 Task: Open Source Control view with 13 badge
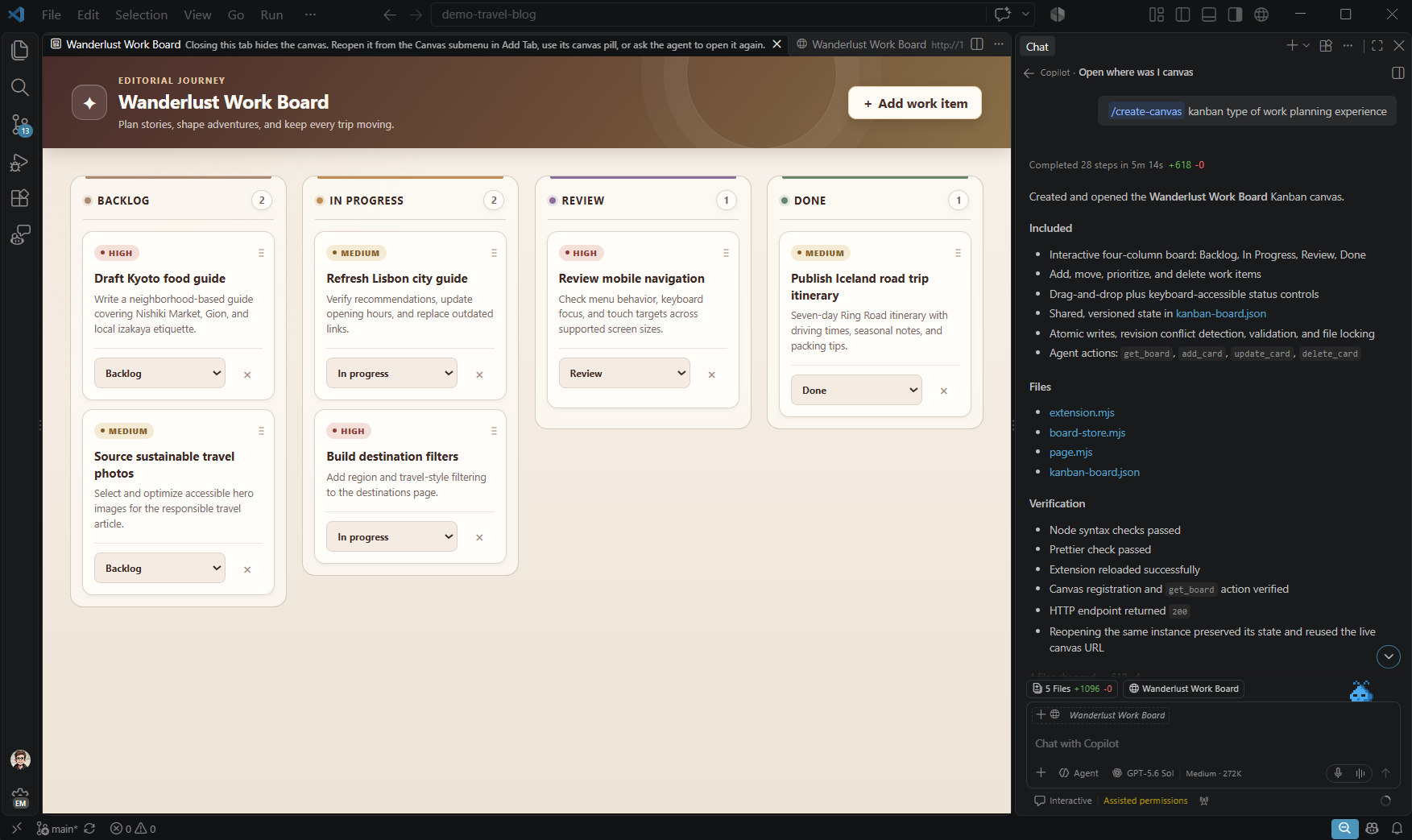[20, 124]
